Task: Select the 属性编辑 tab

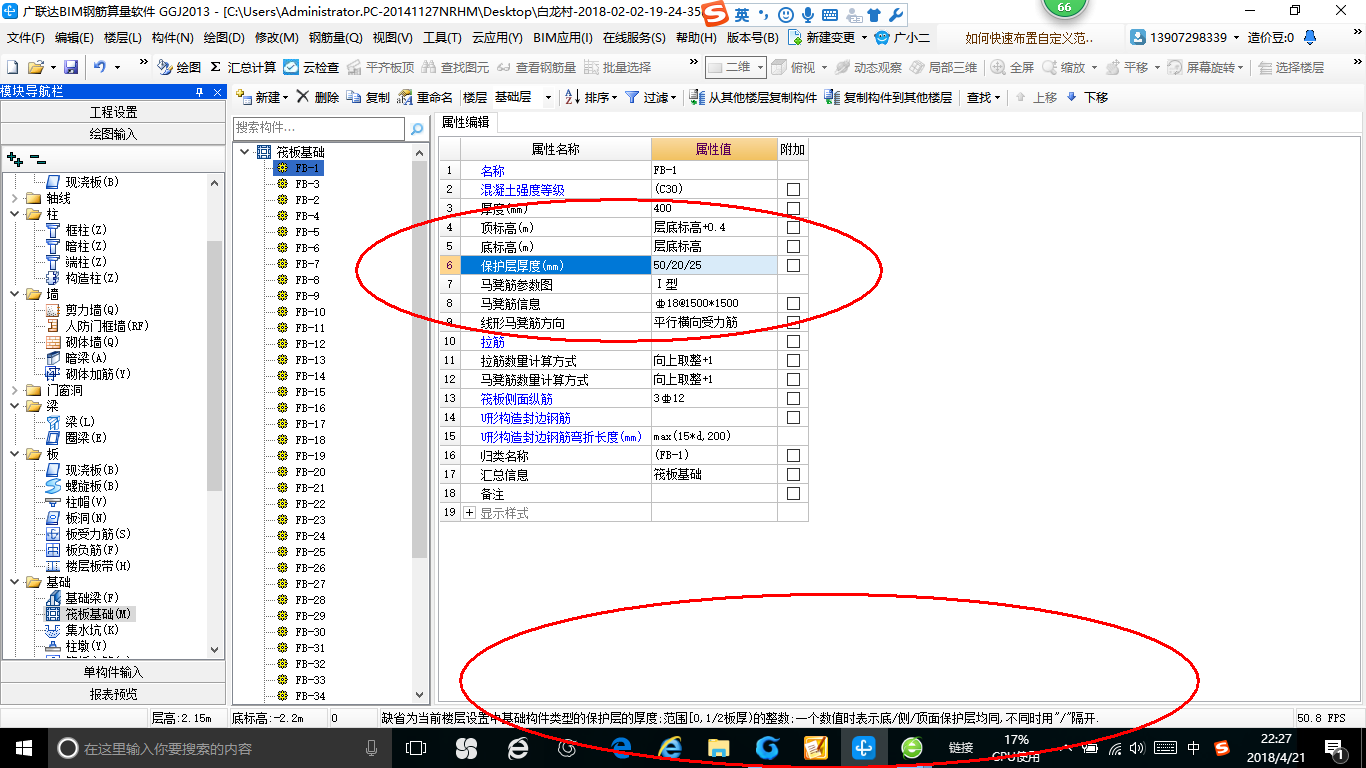Action: tap(466, 122)
